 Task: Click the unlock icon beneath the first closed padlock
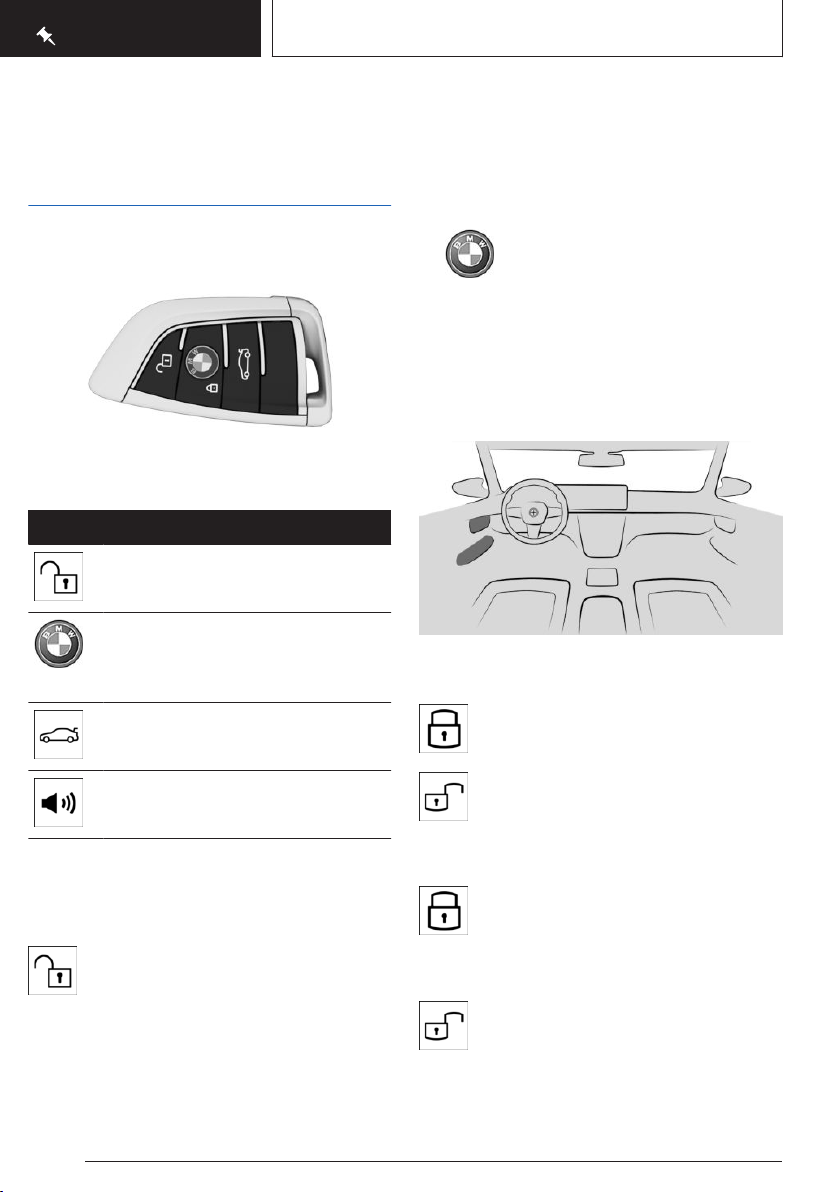(443, 797)
